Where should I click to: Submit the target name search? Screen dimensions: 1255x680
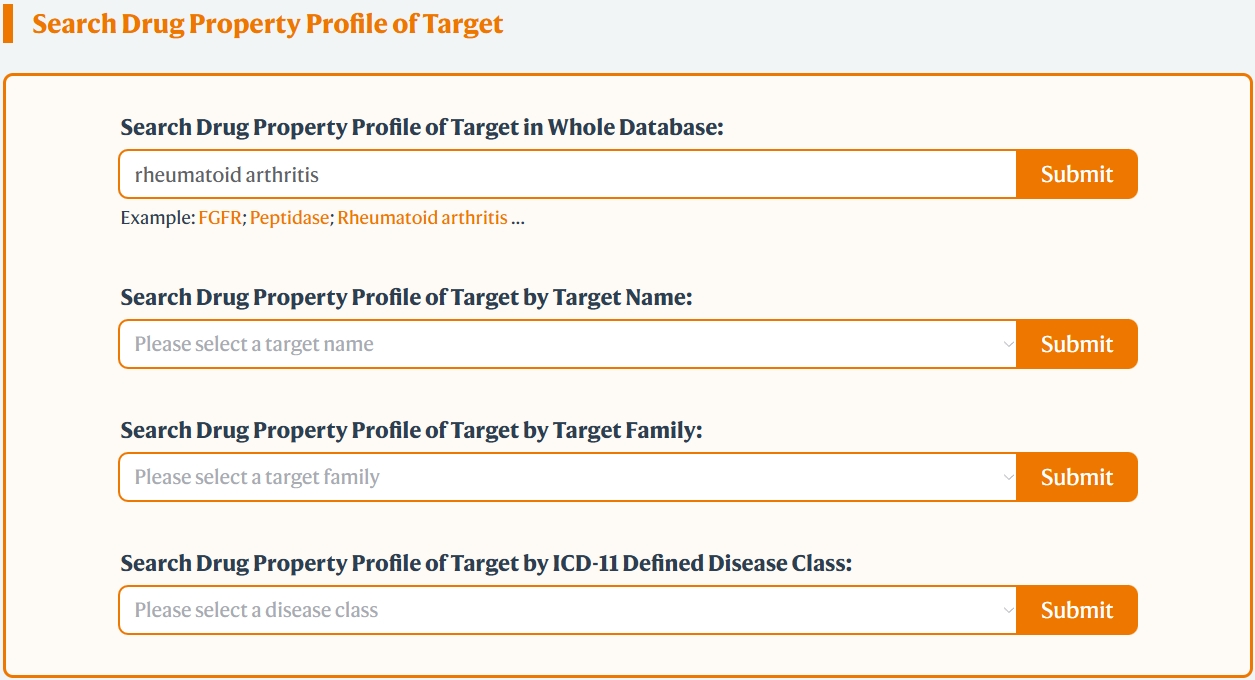click(x=1076, y=345)
